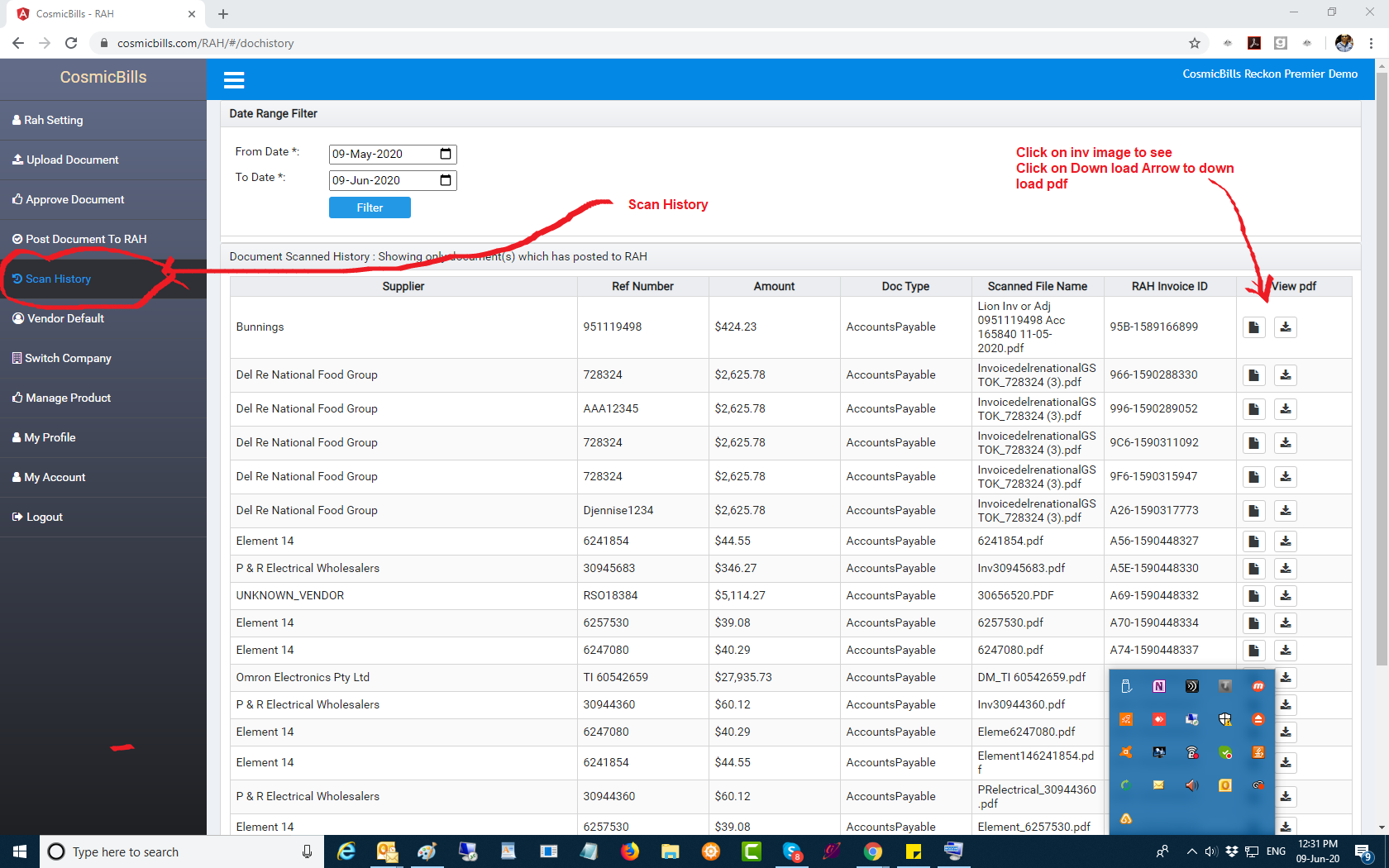Click the page vertical scrollbar
The width and height of the screenshot is (1389, 868).
pyautogui.click(x=1381, y=372)
